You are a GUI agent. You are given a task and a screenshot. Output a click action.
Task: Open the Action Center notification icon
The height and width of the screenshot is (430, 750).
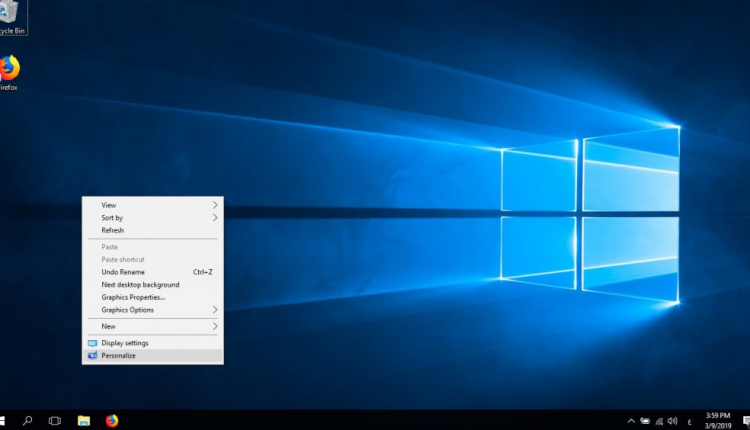tap(746, 420)
